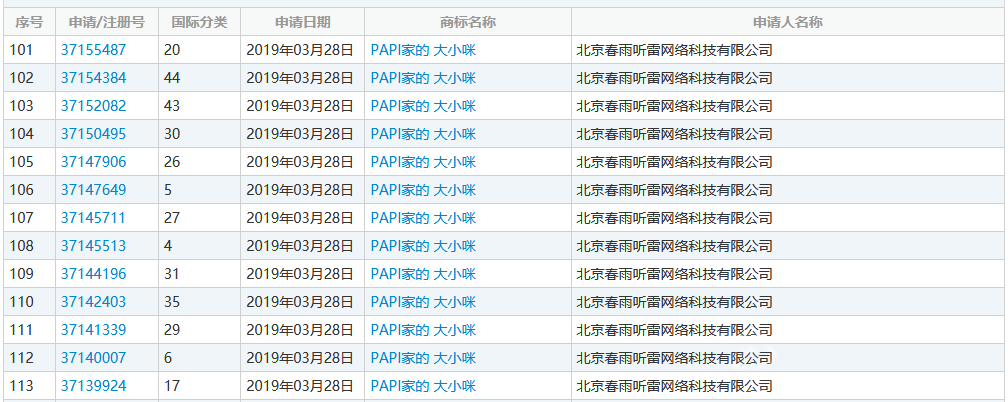
Task: Click applicant 北京春雨听雷网络科技有限公司 in row 101
Action: (674, 50)
